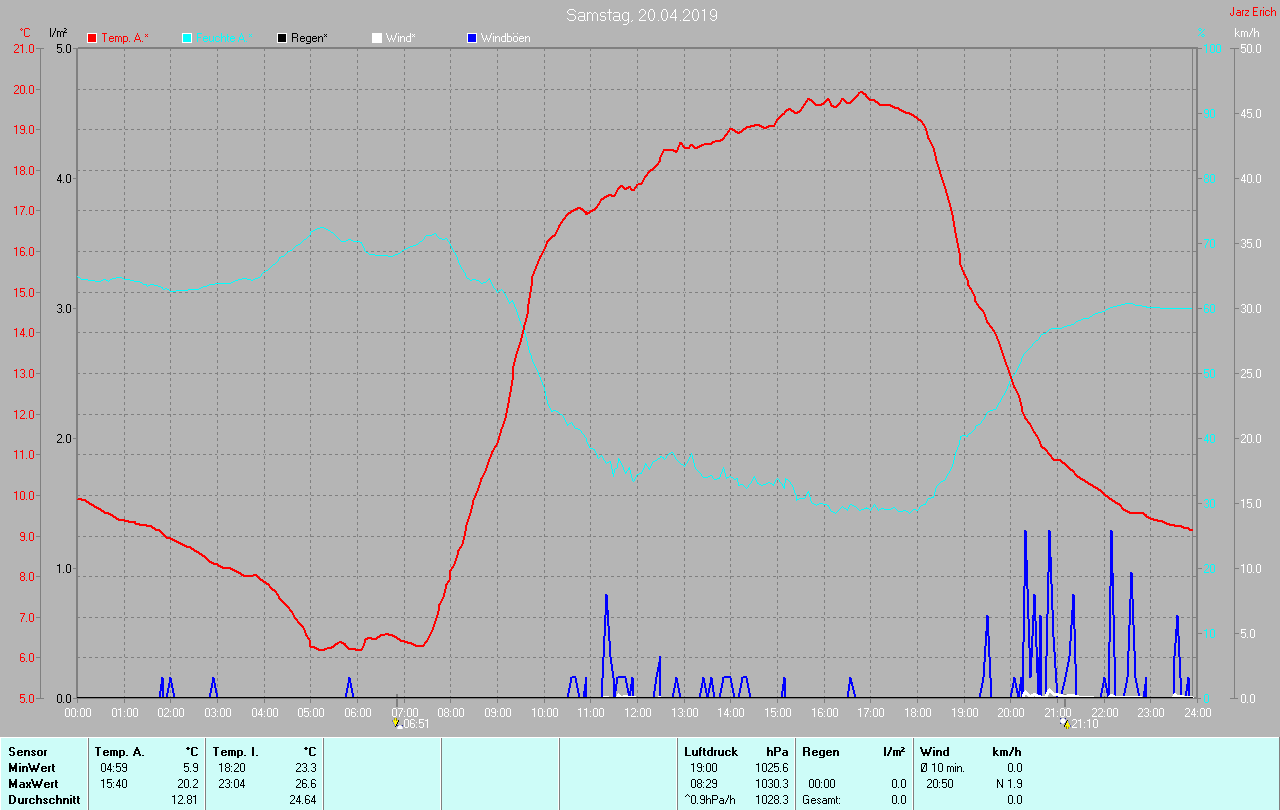Viewport: 1280px width, 810px height.
Task: Click the 'Jarz Erich' author text
Action: tap(1252, 12)
